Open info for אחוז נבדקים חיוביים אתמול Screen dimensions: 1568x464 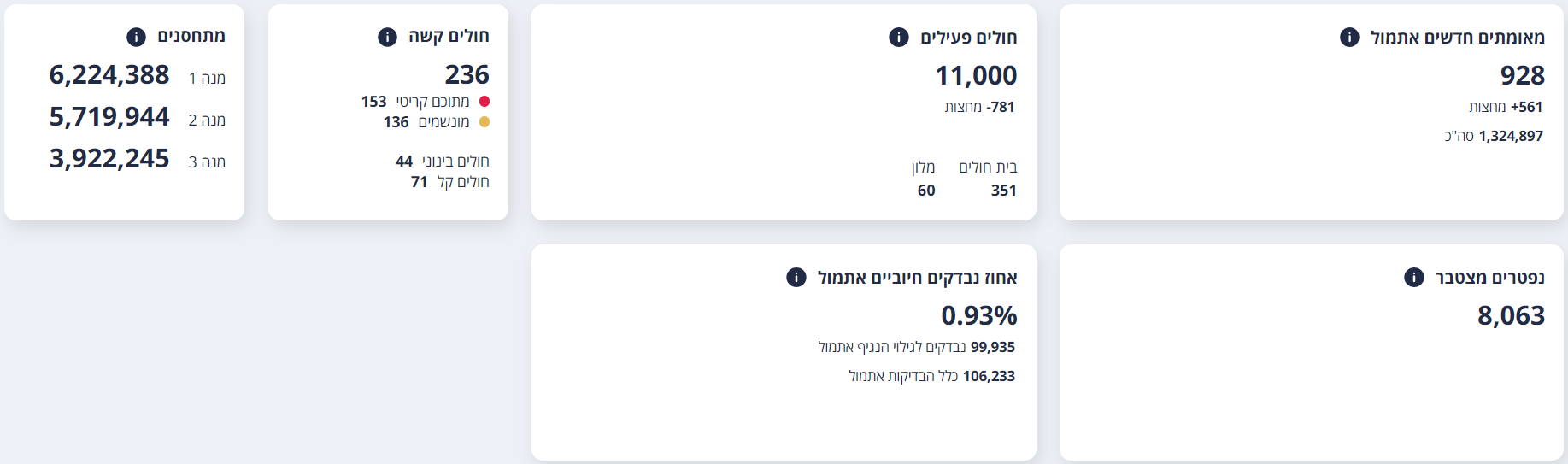[796, 277]
